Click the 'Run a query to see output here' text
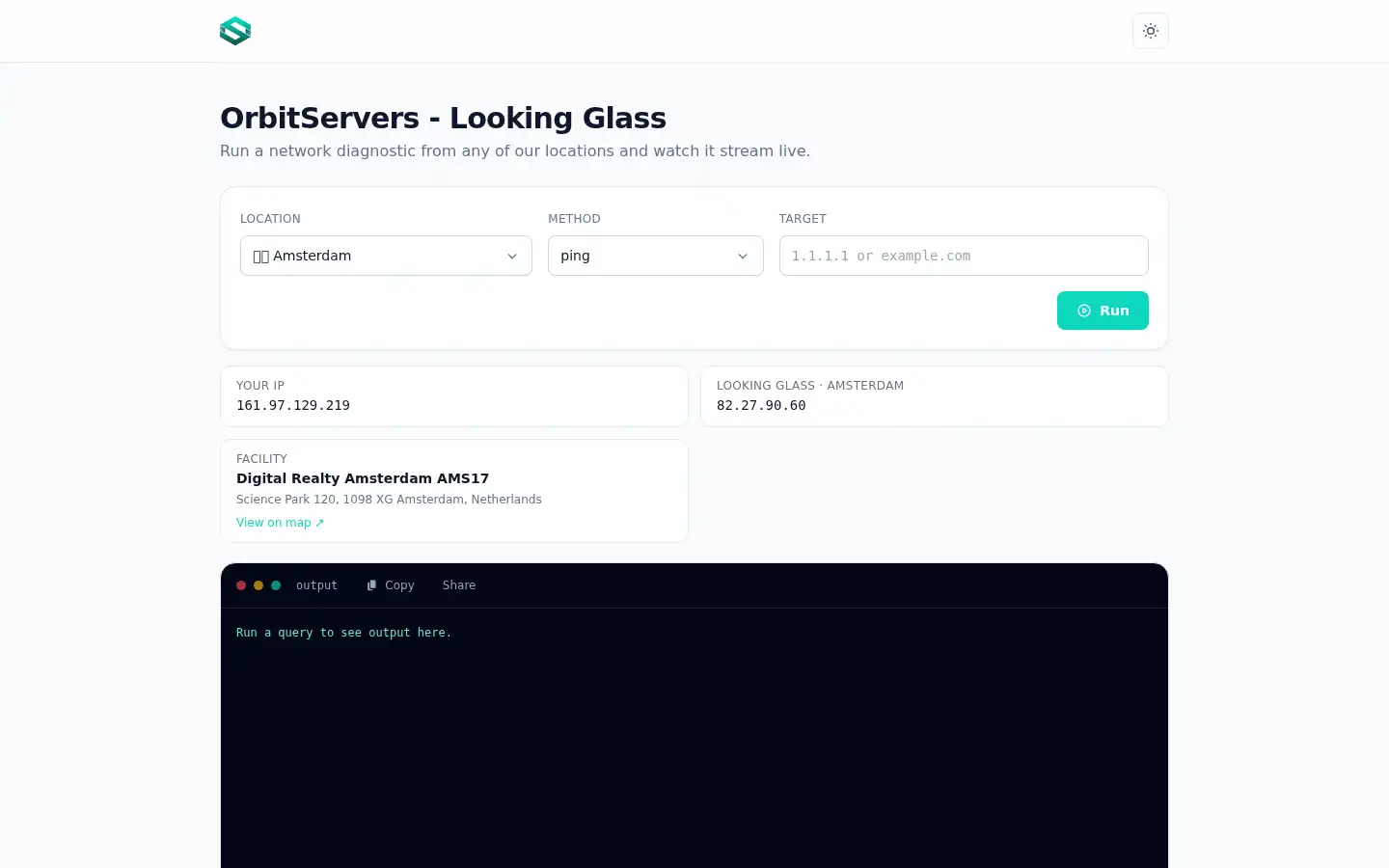The image size is (1389, 868). pyautogui.click(x=343, y=633)
